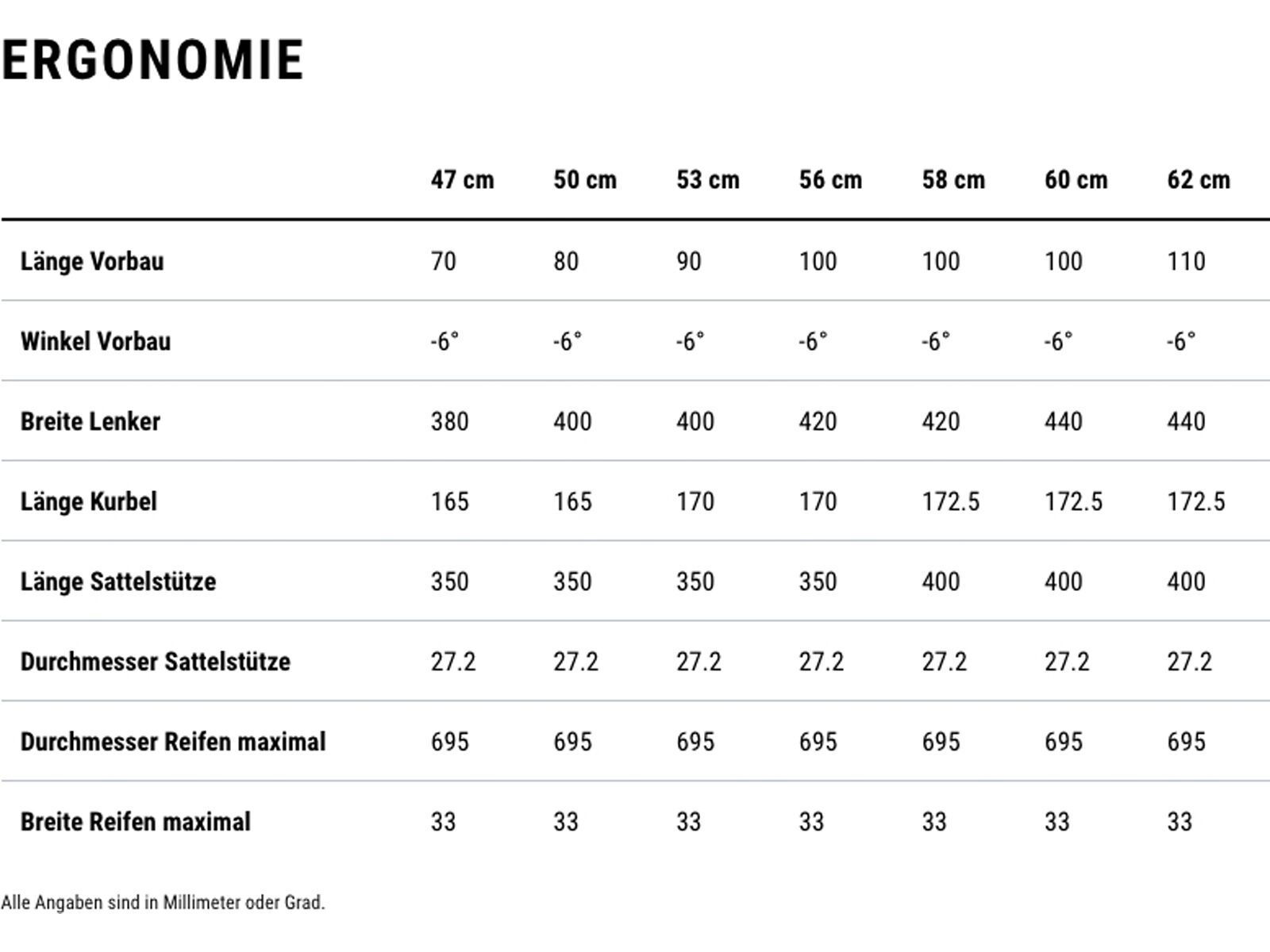Click the 110 stem length value
Viewport: 1270px width, 952px height.
(1186, 261)
